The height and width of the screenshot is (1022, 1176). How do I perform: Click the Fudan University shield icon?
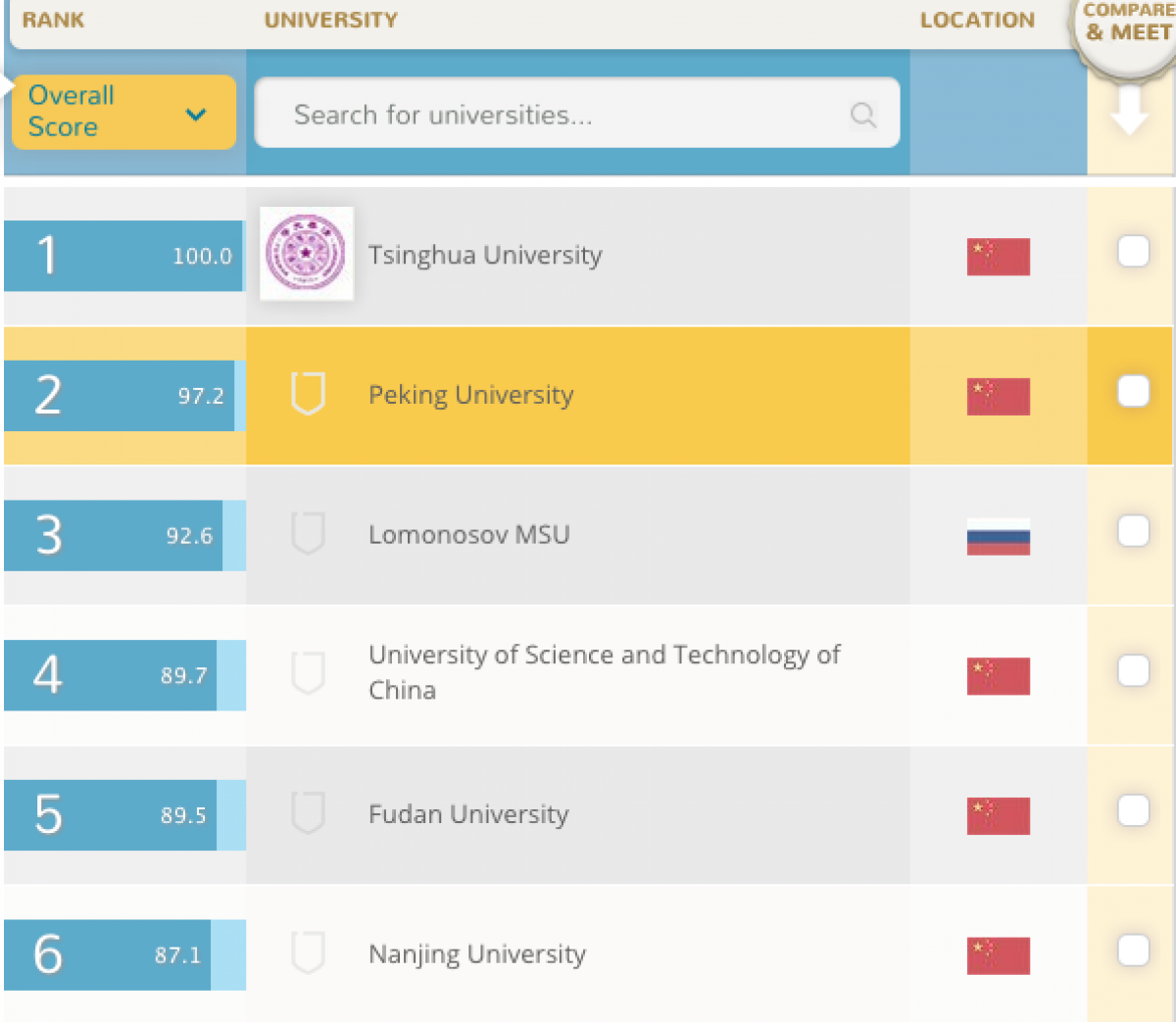pyautogui.click(x=308, y=813)
